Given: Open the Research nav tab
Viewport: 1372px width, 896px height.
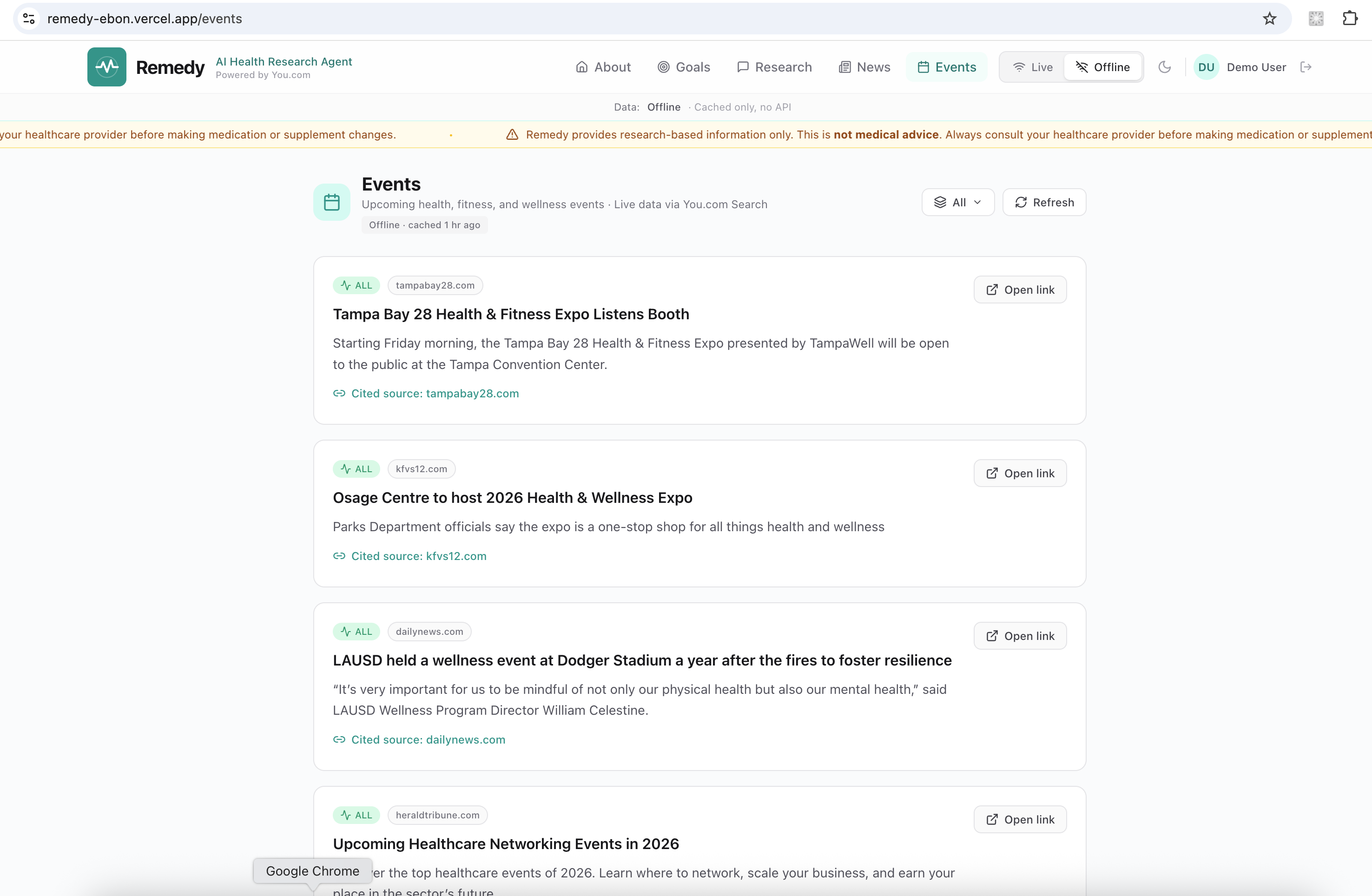Looking at the screenshot, I should 774,67.
